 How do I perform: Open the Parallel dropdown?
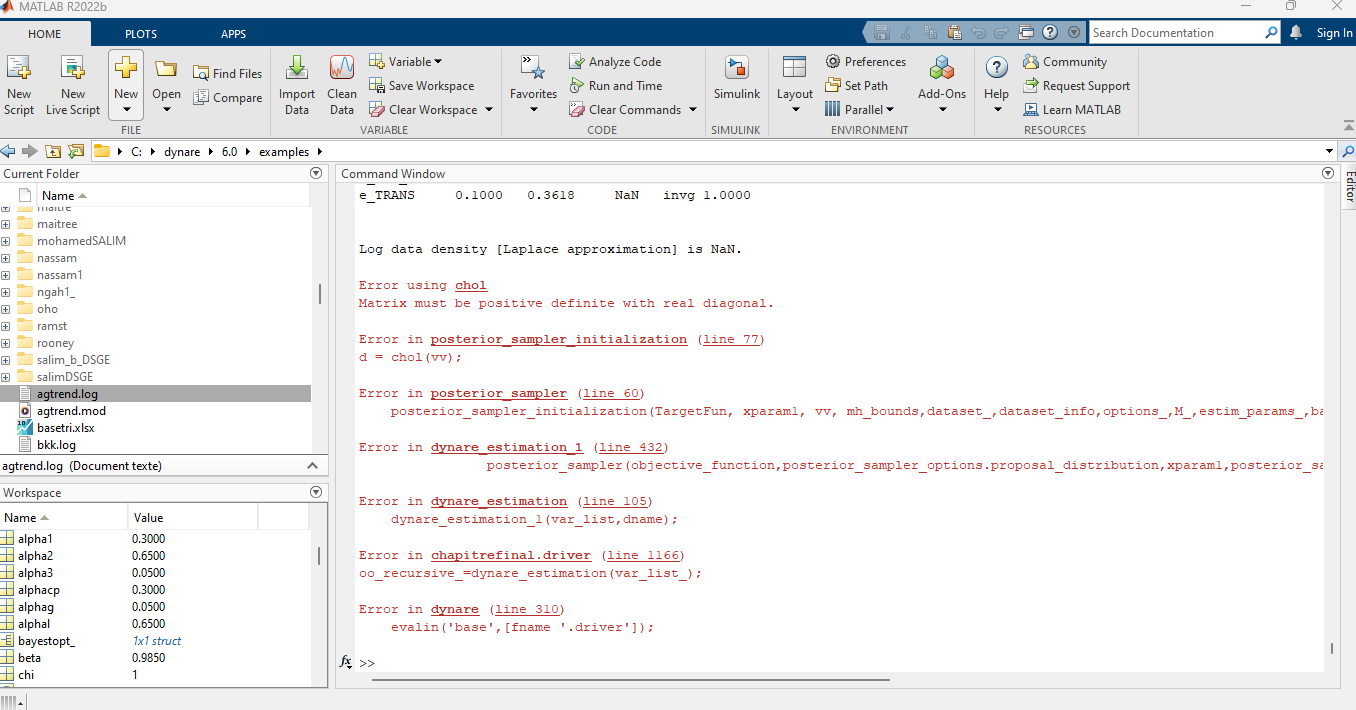(x=859, y=109)
